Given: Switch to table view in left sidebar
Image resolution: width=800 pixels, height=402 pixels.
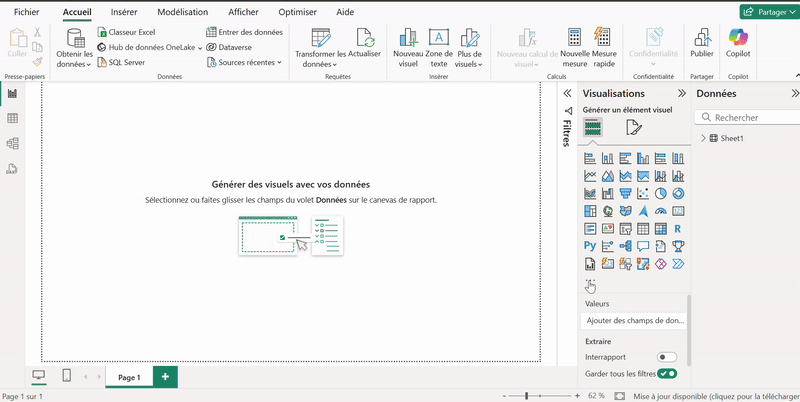Looking at the screenshot, I should [x=13, y=118].
